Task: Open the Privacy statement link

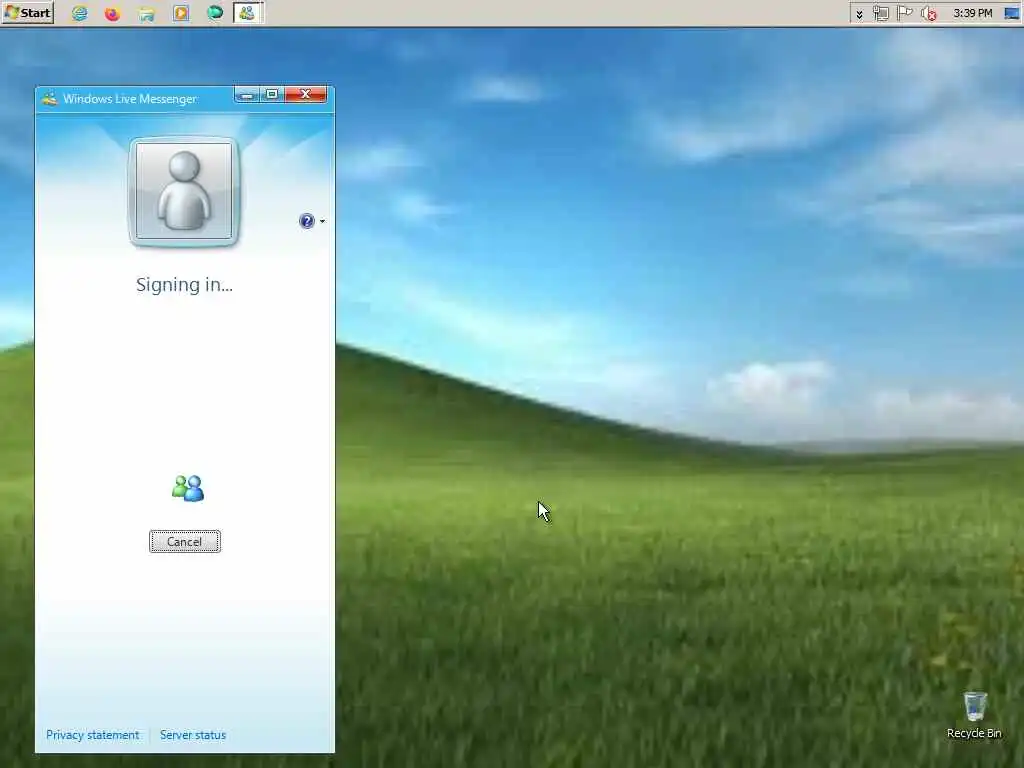Action: coord(93,735)
